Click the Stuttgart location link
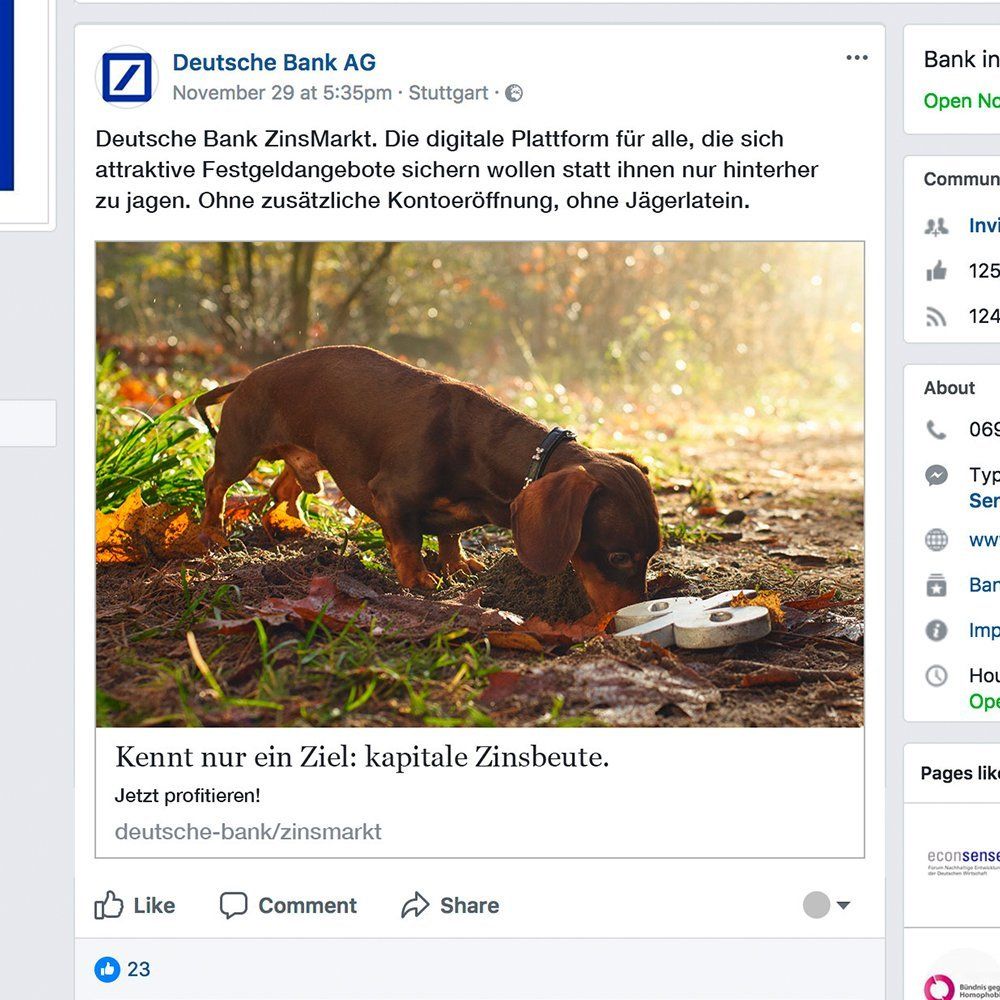This screenshot has width=1000, height=1000. pos(448,93)
